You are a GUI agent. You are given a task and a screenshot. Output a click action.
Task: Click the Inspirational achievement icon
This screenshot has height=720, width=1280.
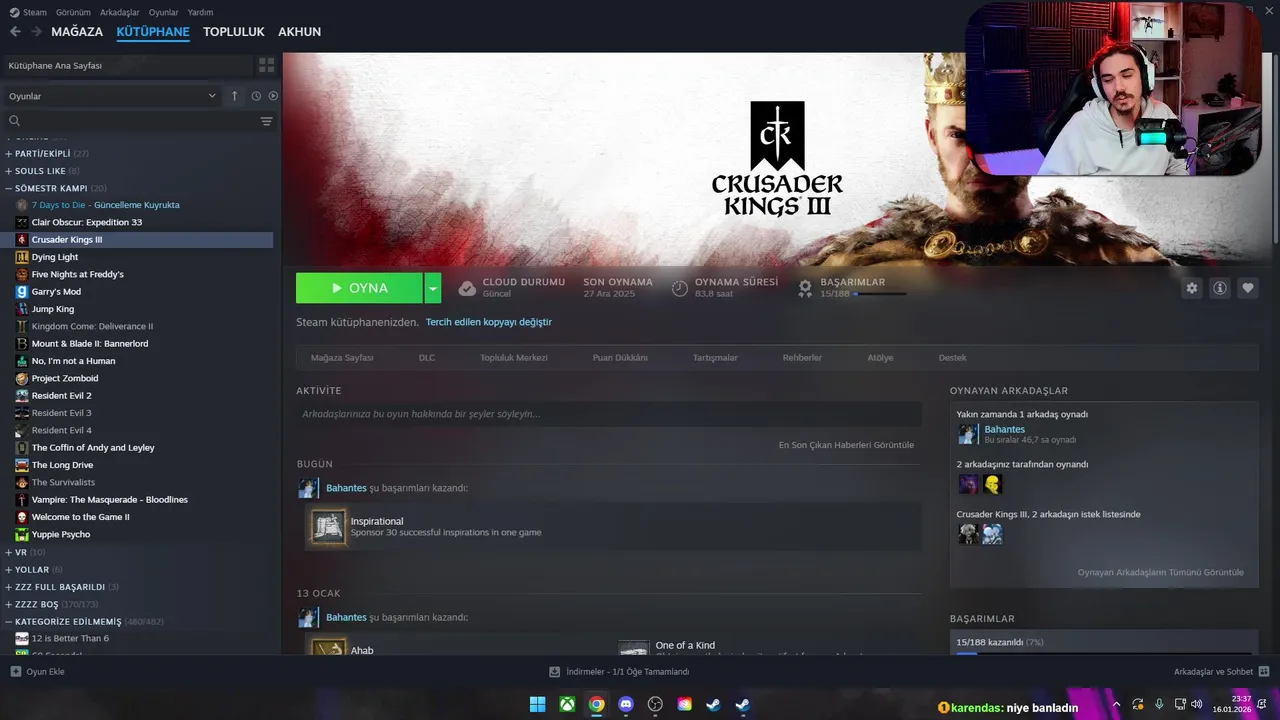point(328,527)
